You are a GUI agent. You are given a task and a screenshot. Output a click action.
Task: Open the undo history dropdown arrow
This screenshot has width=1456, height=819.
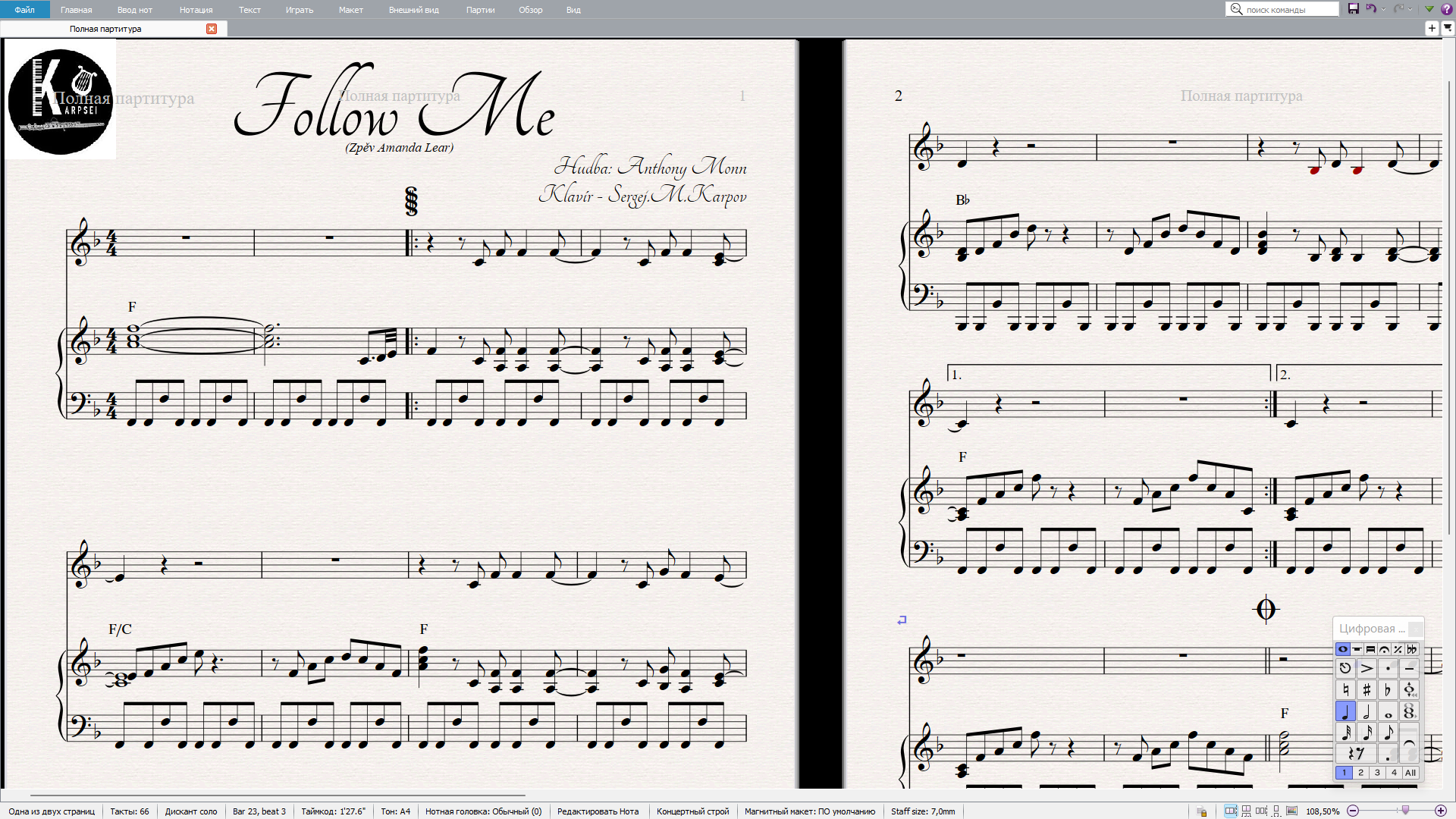[1384, 10]
